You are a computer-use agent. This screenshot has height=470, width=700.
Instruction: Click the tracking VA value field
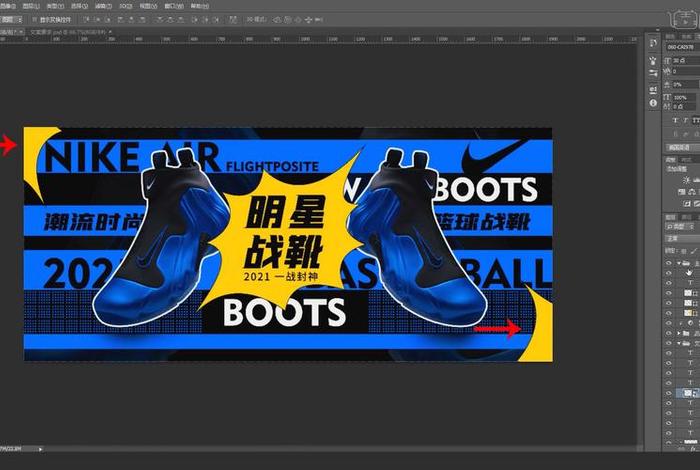coord(686,71)
